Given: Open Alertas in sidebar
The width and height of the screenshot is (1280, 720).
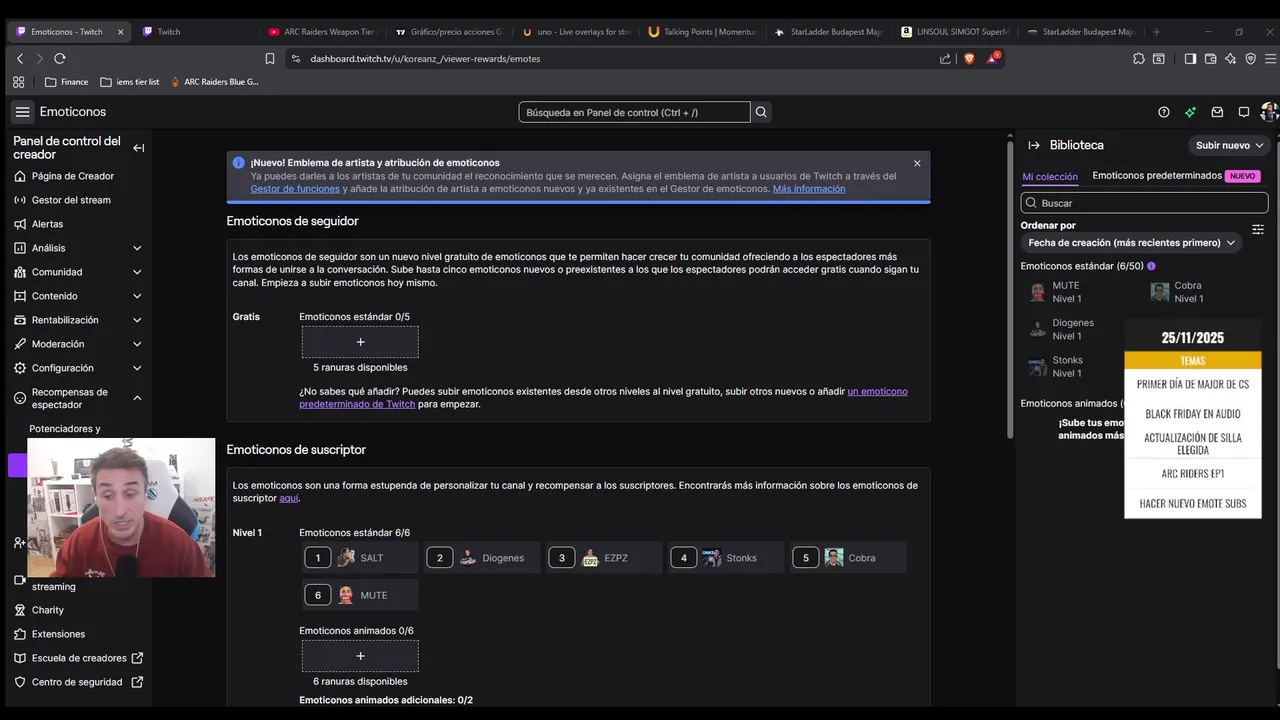Looking at the screenshot, I should click(47, 224).
